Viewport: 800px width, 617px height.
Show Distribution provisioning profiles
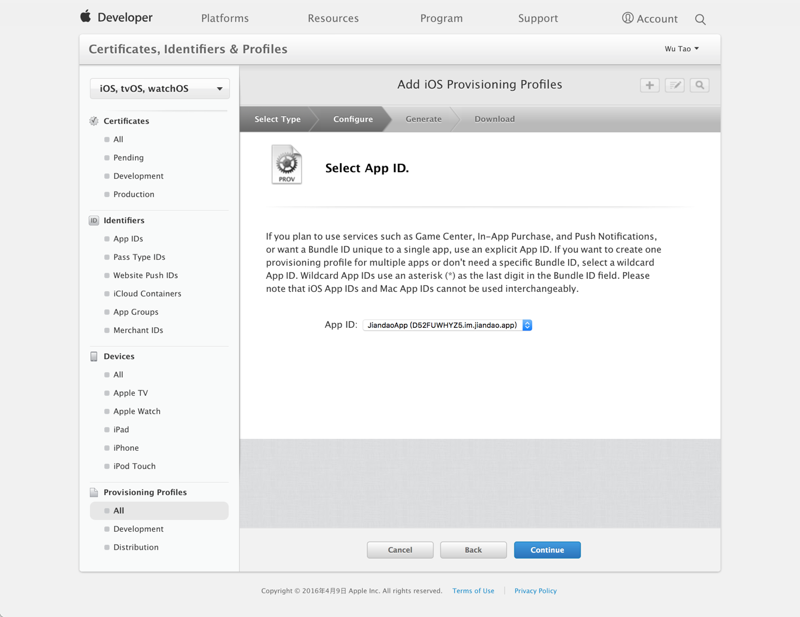pos(136,547)
